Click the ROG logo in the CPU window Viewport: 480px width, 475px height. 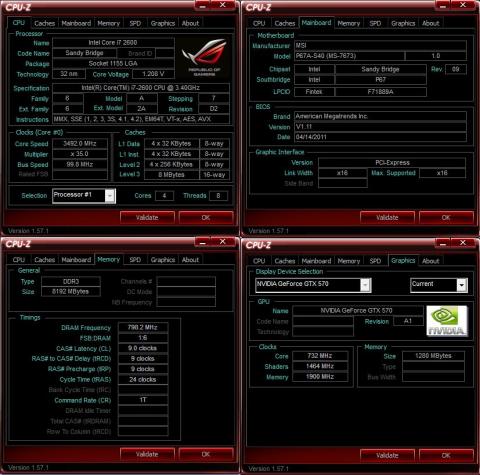(x=204, y=57)
